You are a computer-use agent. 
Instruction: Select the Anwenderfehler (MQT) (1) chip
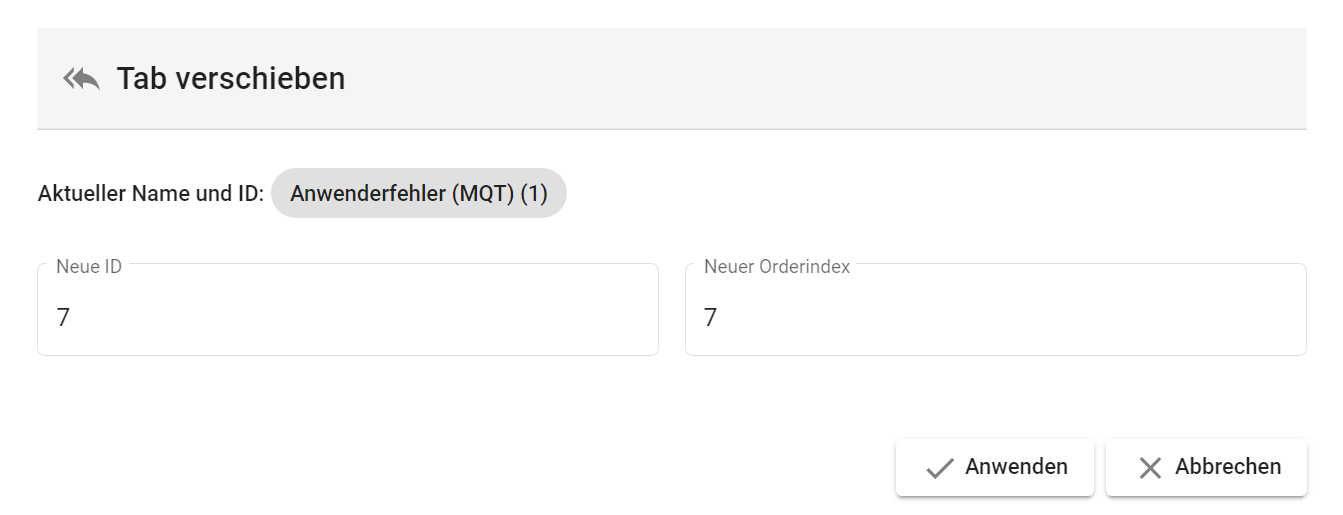click(x=418, y=193)
